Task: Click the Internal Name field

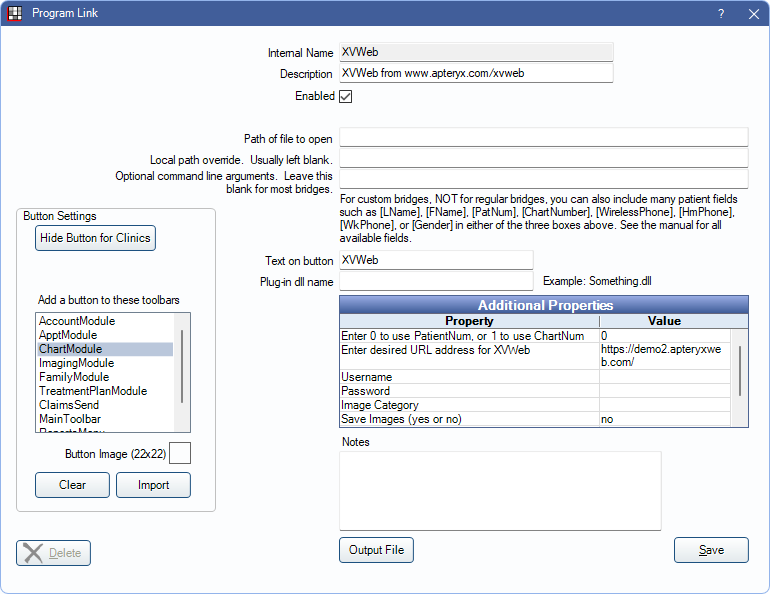Action: pyautogui.click(x=476, y=52)
